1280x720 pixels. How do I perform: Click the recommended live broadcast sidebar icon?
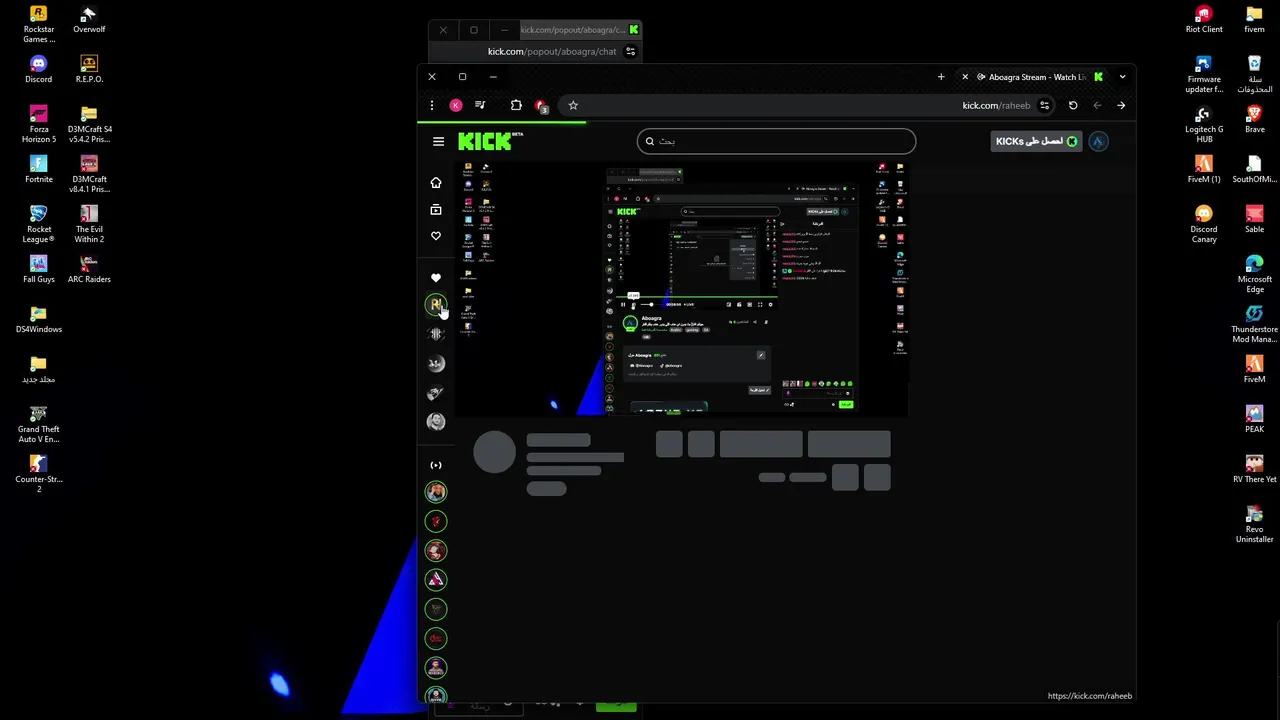tap(436, 465)
